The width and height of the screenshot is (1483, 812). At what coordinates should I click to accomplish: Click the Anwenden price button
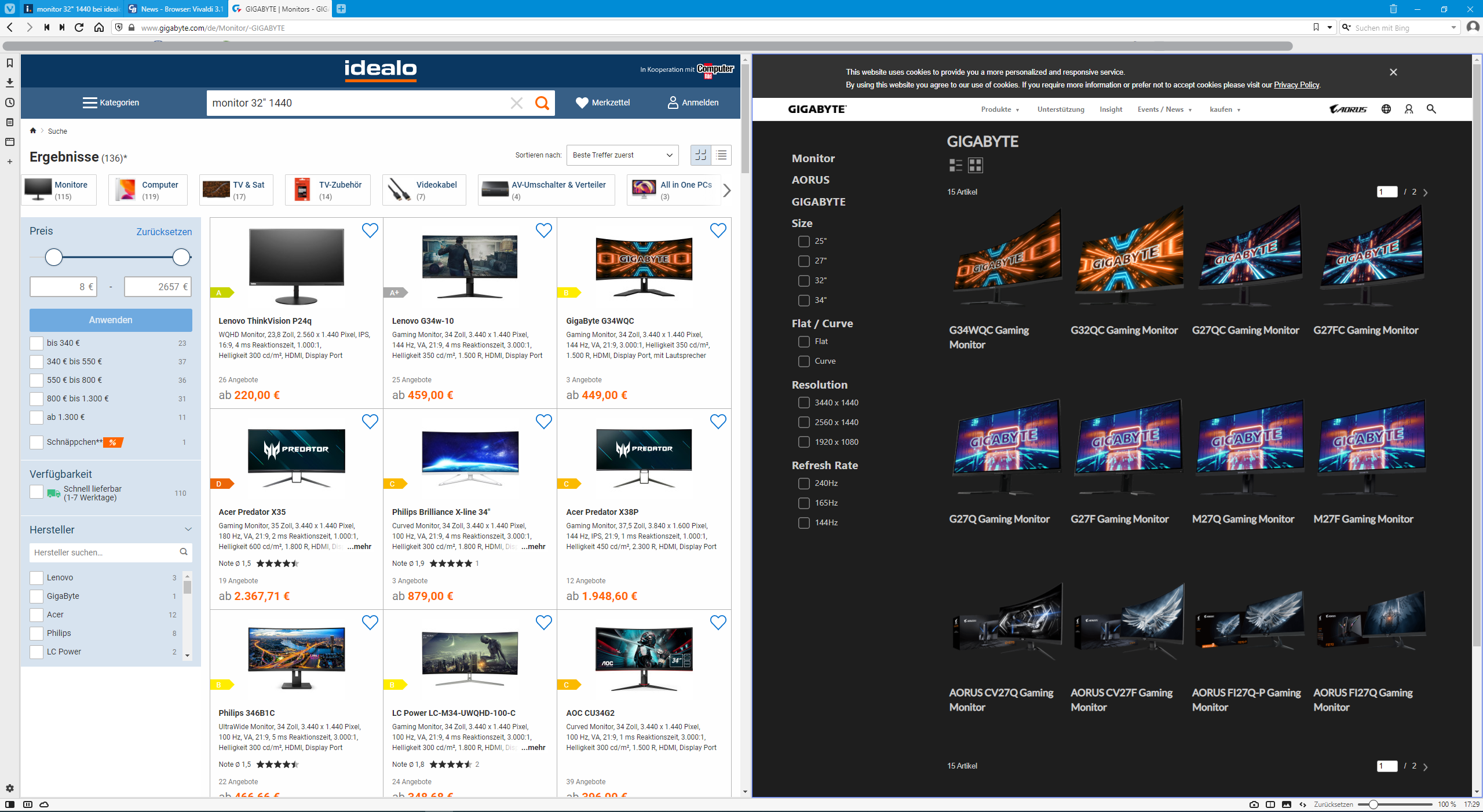(111, 320)
